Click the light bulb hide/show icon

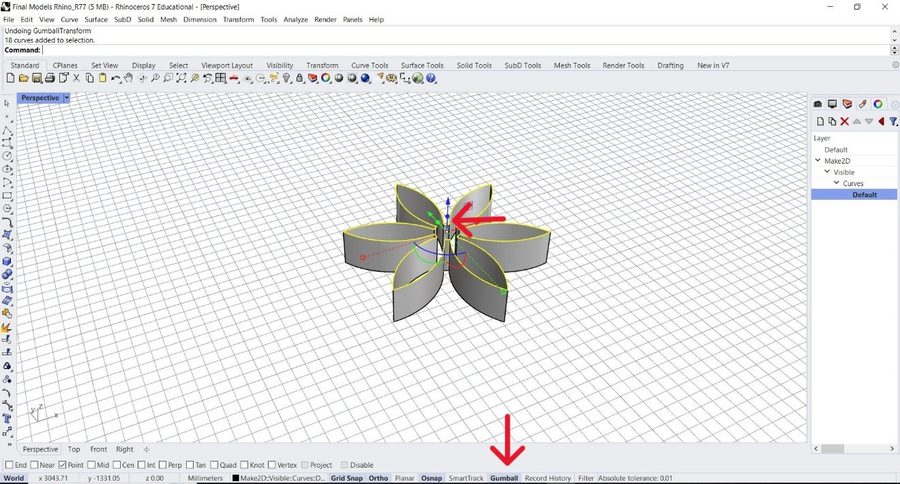point(286,78)
